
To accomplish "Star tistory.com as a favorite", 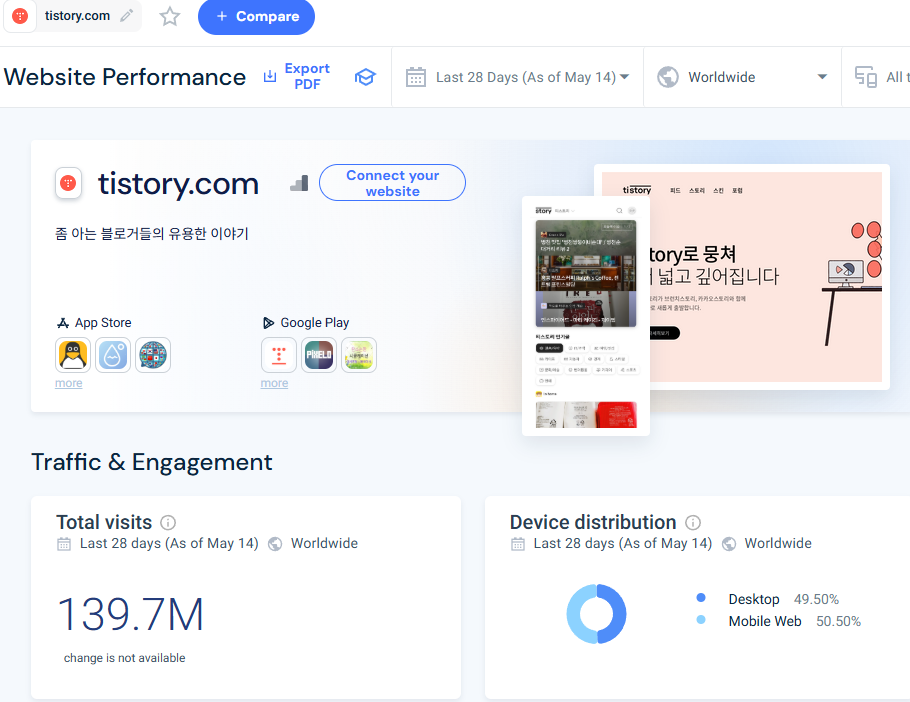I will [x=169, y=16].
